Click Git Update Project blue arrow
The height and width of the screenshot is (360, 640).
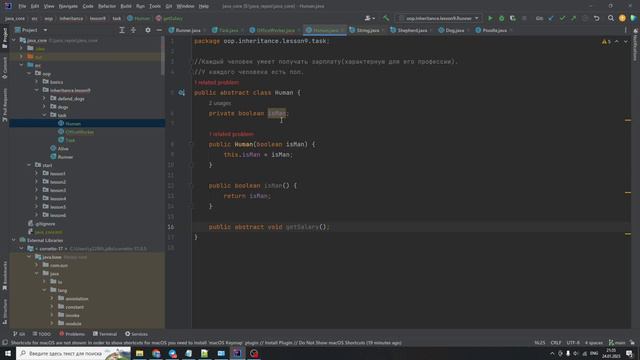pyautogui.click(x=551, y=18)
